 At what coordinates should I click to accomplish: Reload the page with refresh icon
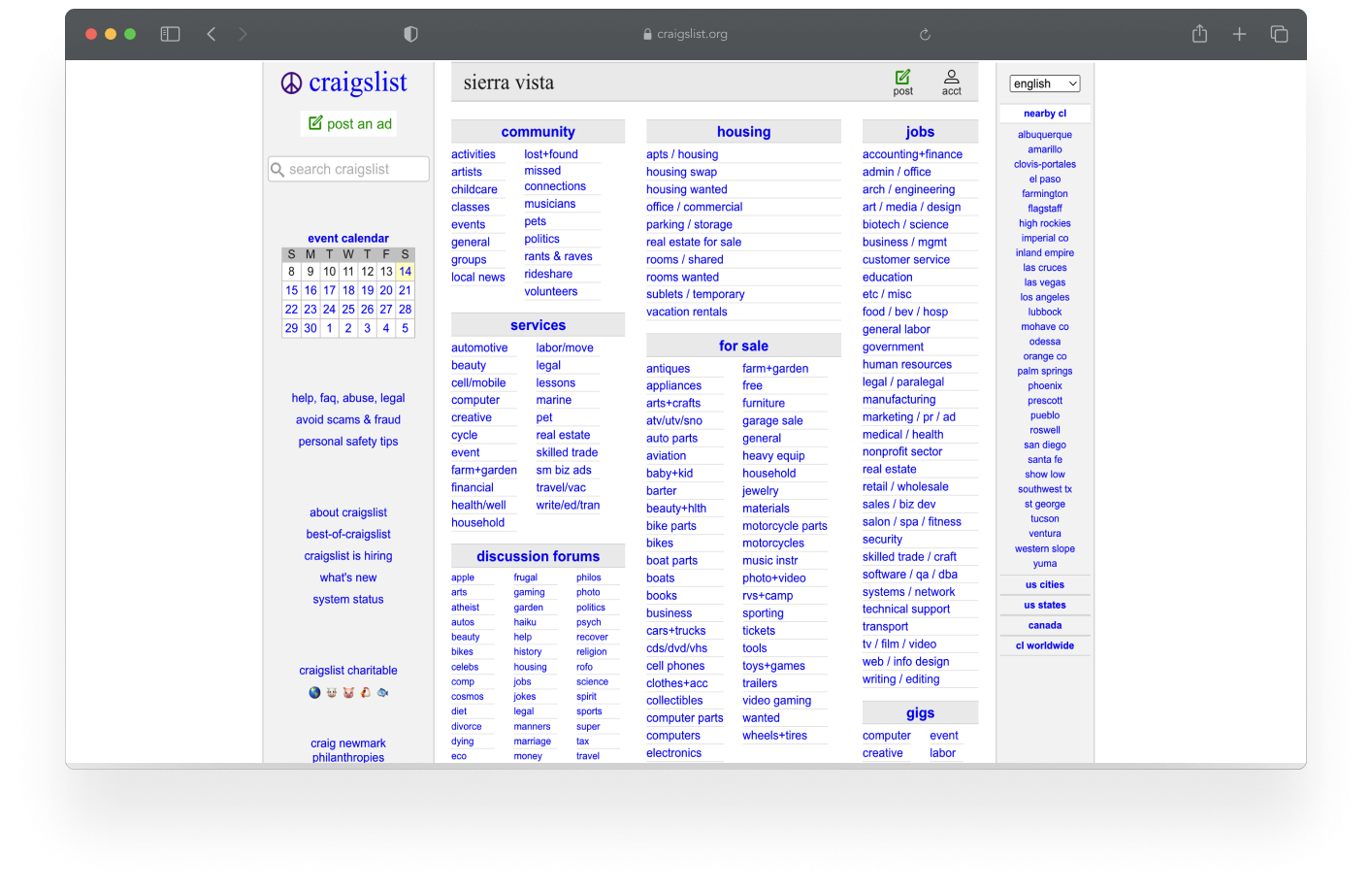click(x=925, y=34)
